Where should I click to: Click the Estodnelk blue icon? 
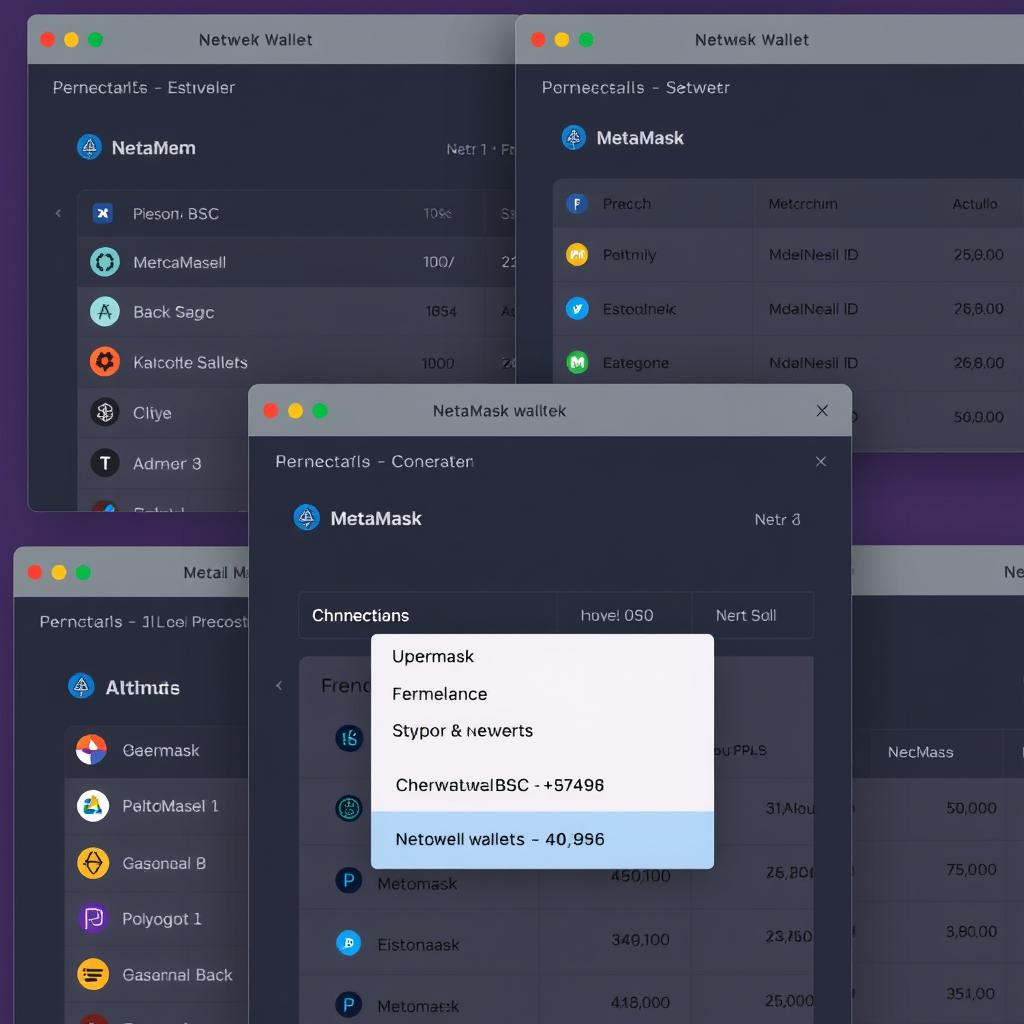pyautogui.click(x=577, y=308)
